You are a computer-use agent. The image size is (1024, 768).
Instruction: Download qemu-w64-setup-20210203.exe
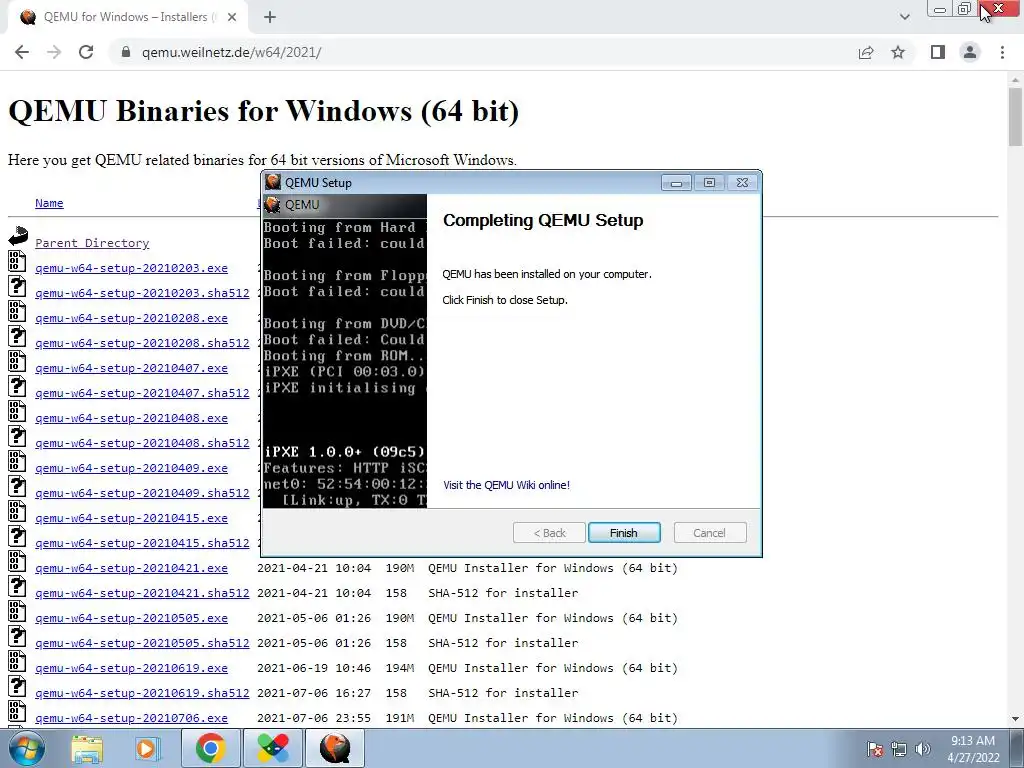click(x=131, y=268)
